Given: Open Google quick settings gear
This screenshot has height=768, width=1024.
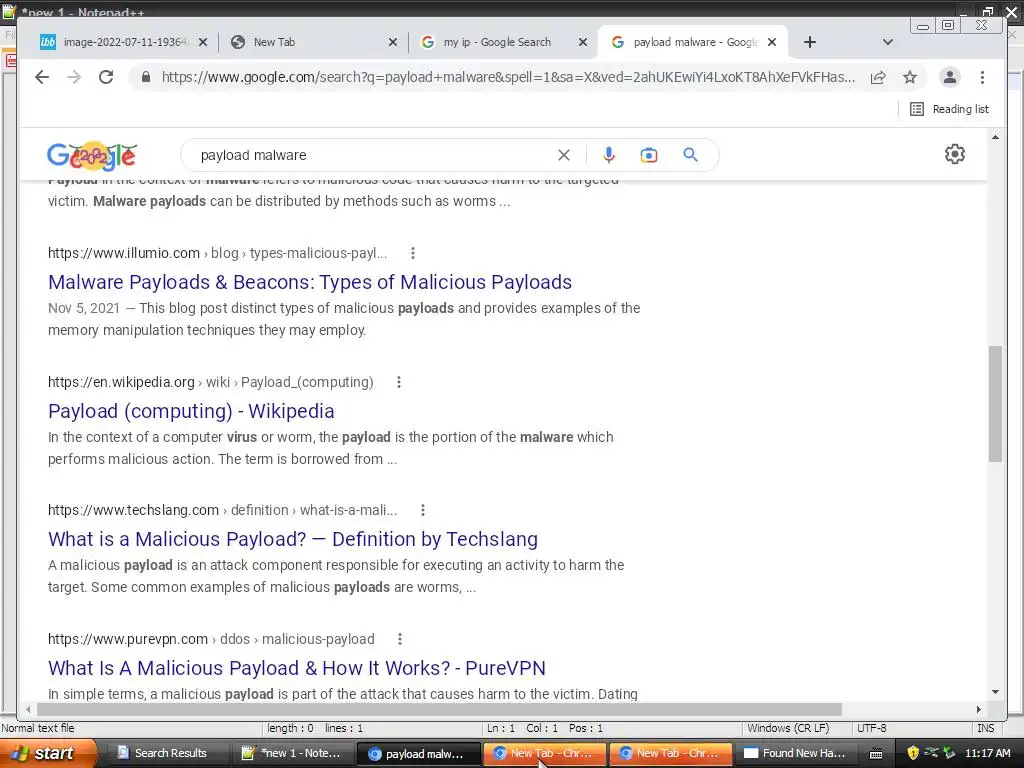Looking at the screenshot, I should (955, 154).
